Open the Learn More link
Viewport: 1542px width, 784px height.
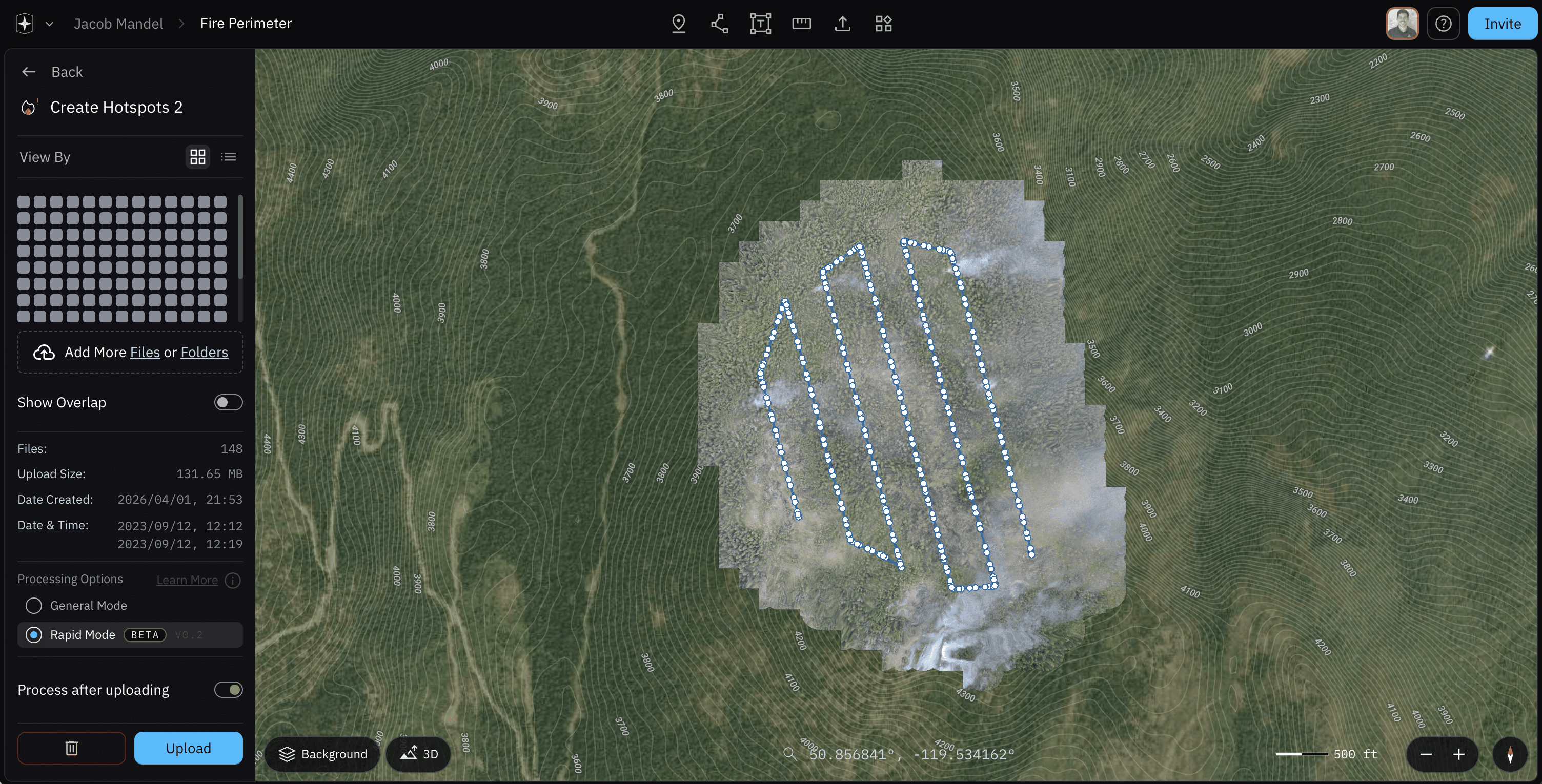click(x=187, y=580)
